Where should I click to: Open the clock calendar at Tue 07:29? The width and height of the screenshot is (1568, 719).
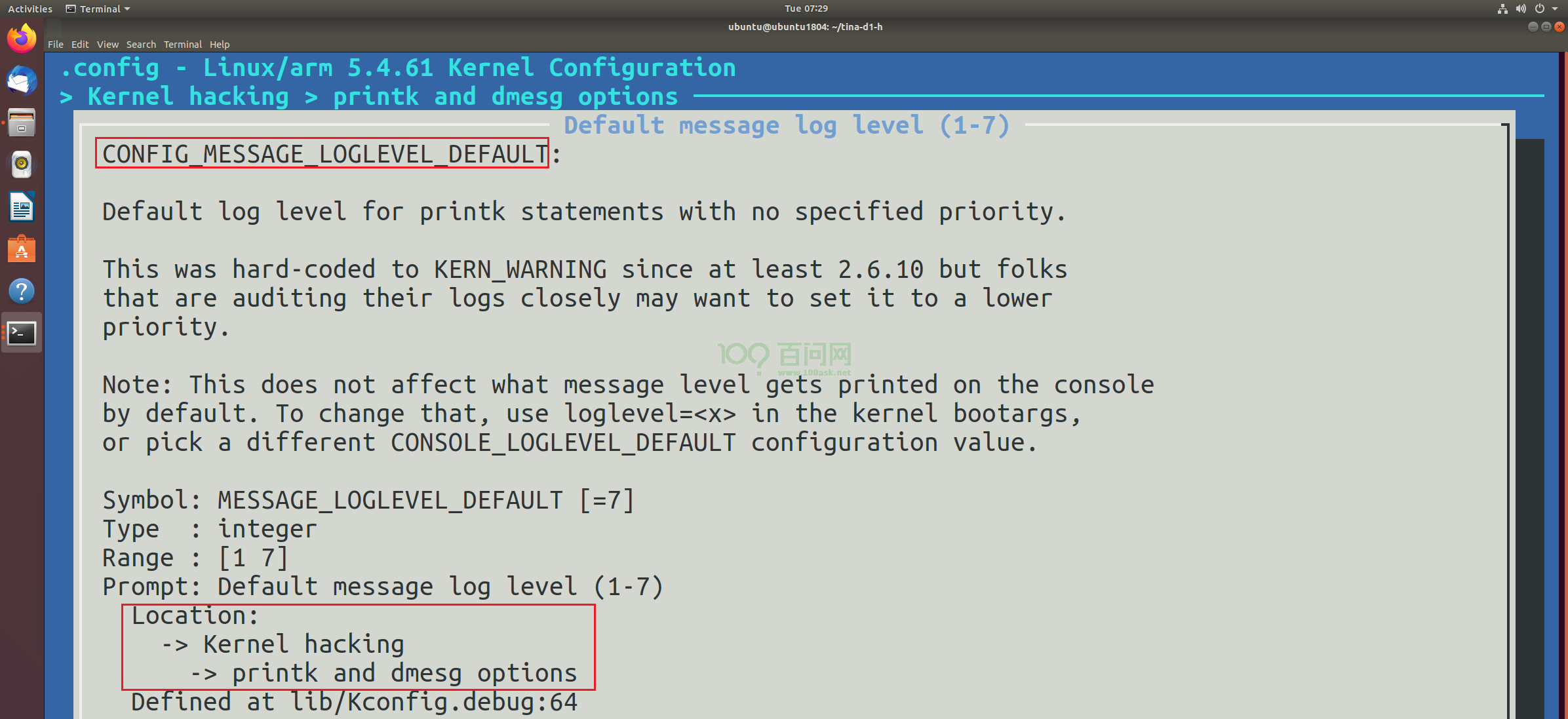coord(806,9)
